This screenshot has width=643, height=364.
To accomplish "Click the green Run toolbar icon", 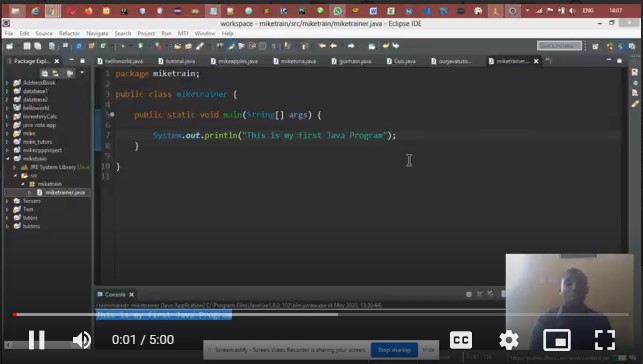I will (141, 46).
